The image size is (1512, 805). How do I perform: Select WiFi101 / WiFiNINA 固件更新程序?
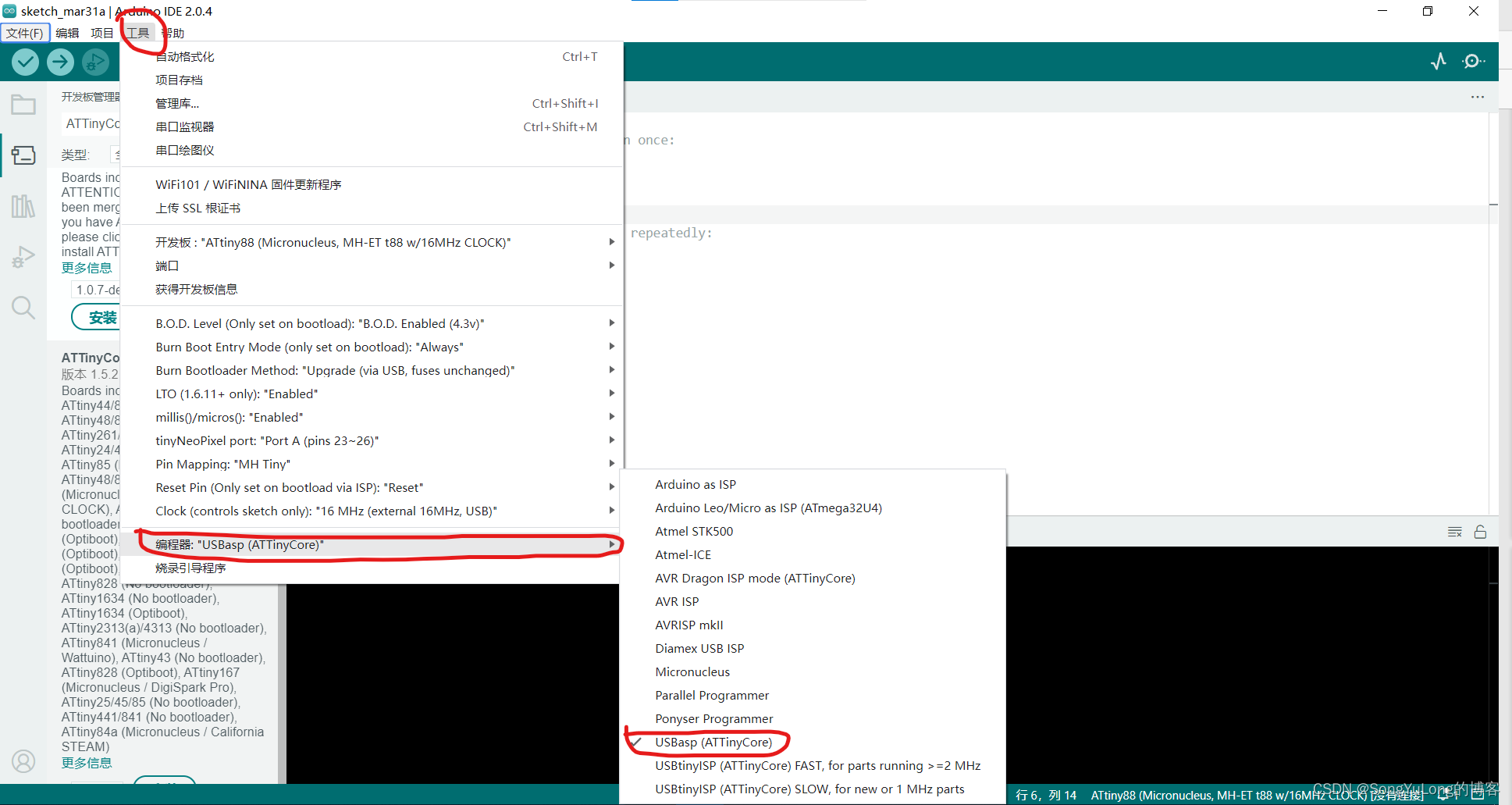pyautogui.click(x=372, y=184)
